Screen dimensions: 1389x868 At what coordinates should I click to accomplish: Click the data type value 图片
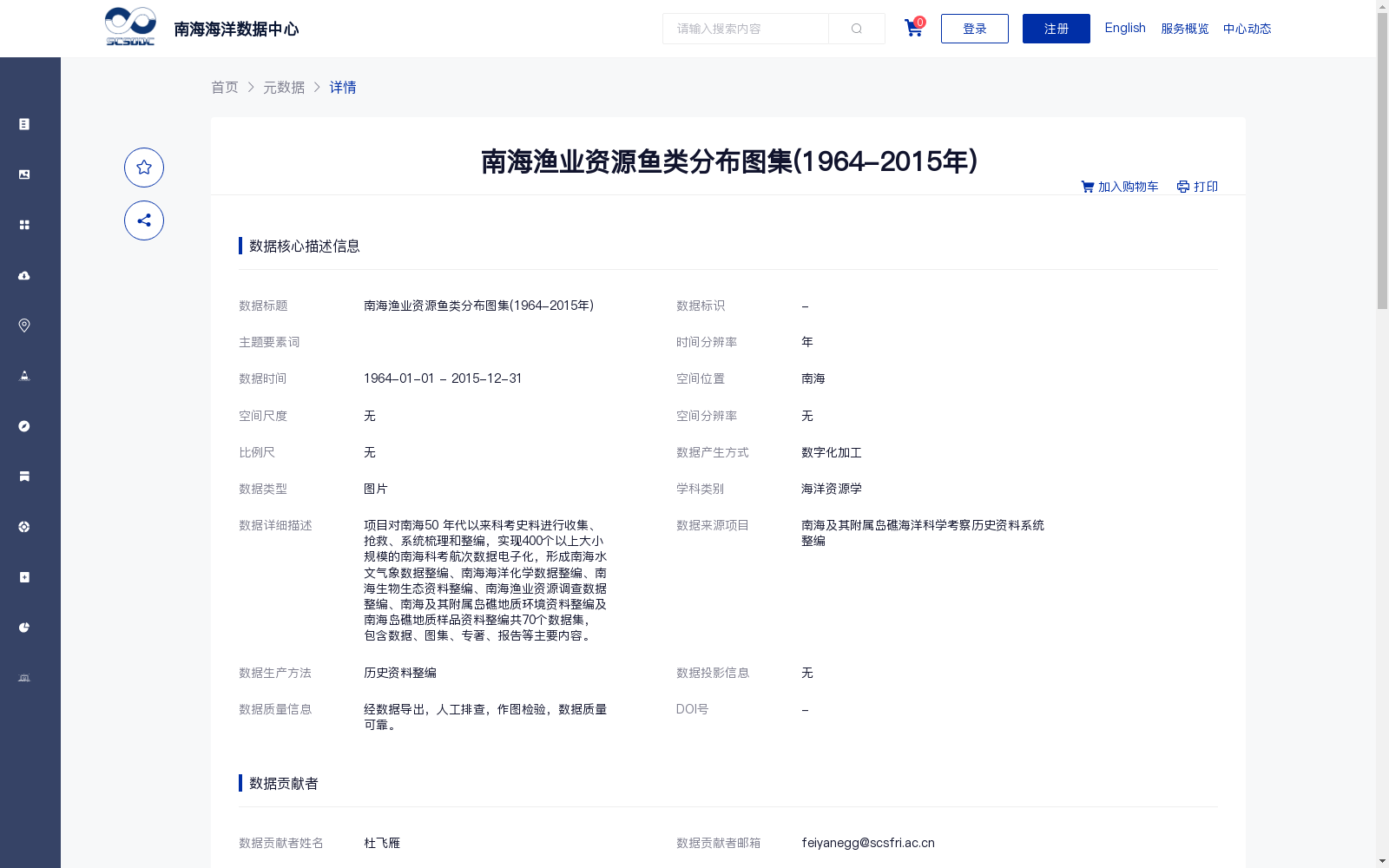(x=376, y=489)
